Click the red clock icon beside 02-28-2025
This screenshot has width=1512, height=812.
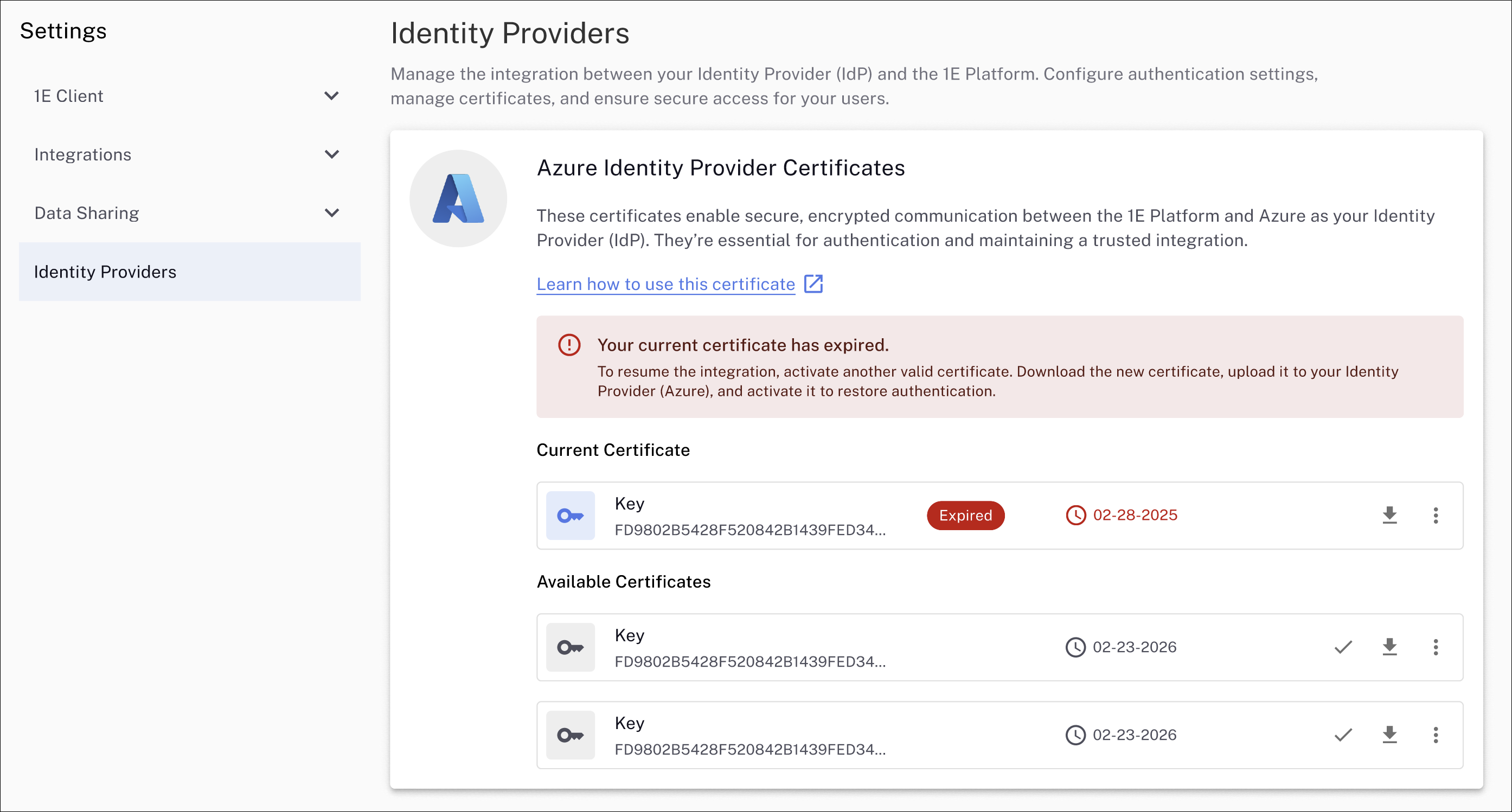[x=1075, y=515]
